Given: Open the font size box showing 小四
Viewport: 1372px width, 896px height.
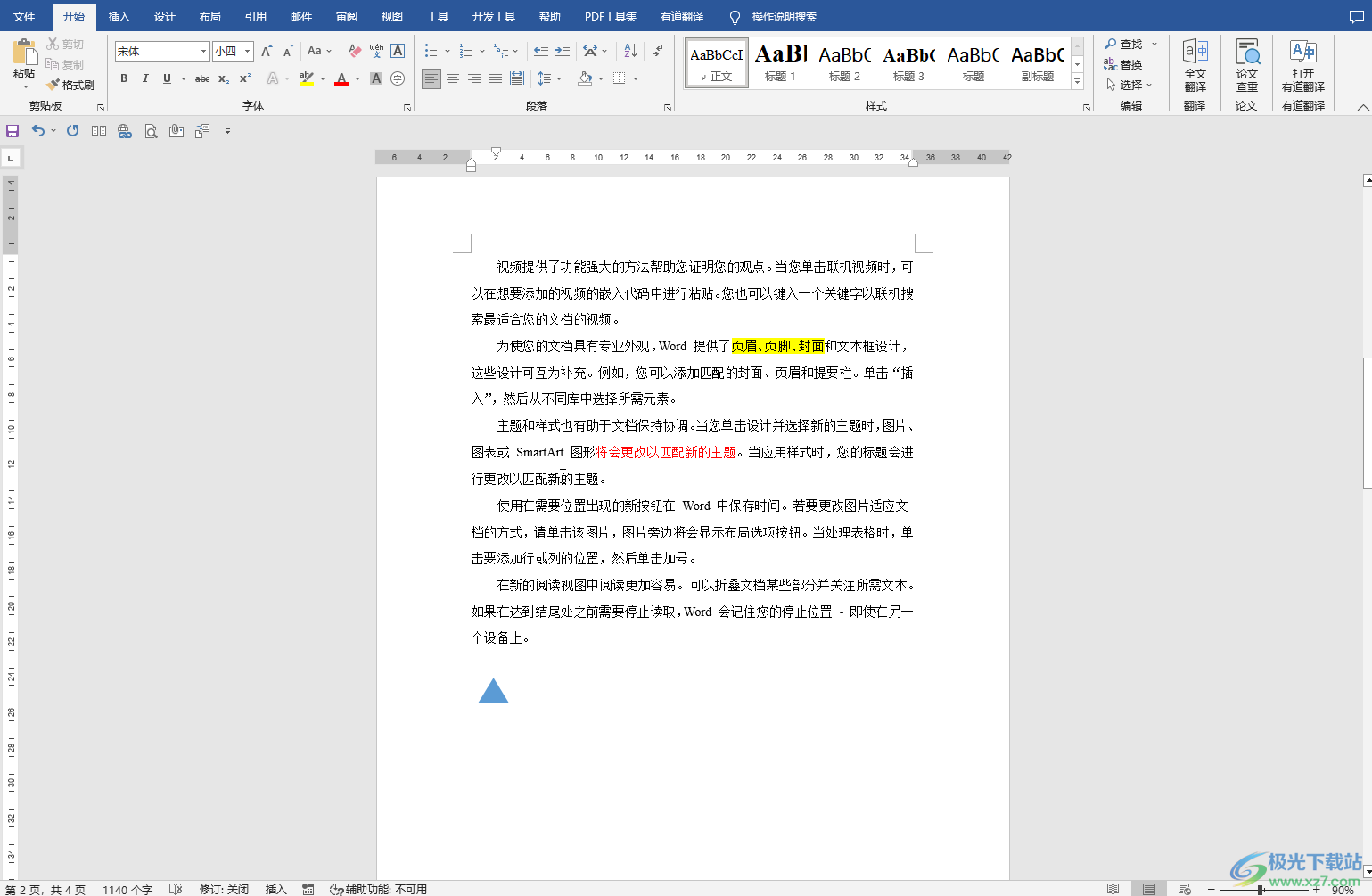Looking at the screenshot, I should coord(233,51).
